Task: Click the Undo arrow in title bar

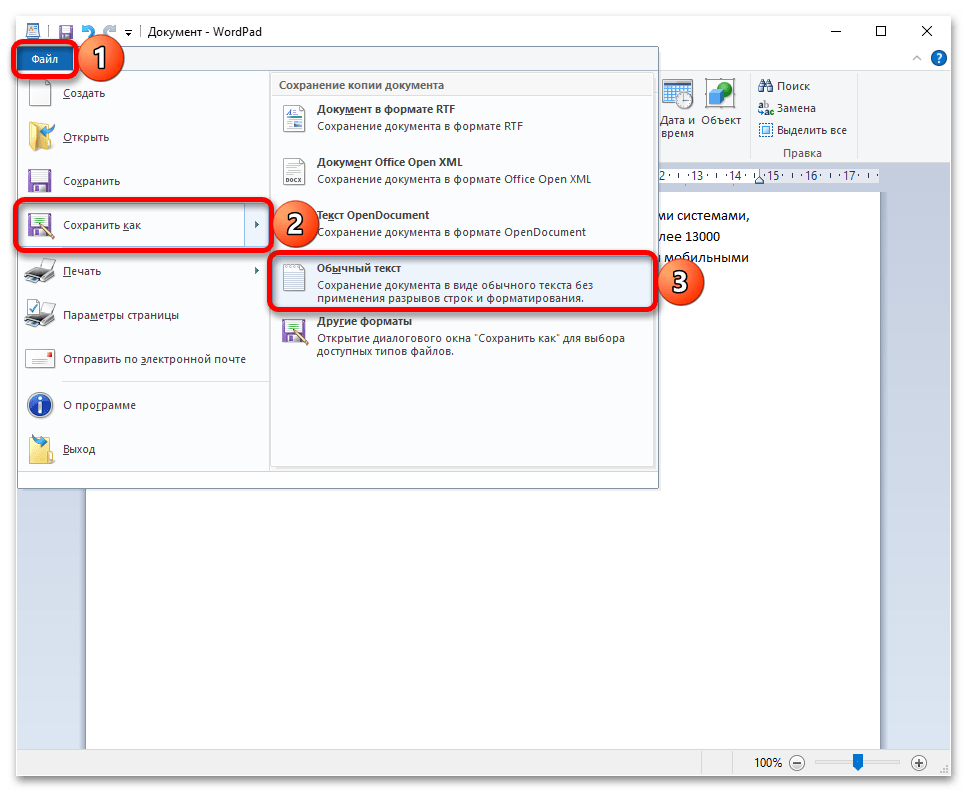Action: (x=88, y=31)
